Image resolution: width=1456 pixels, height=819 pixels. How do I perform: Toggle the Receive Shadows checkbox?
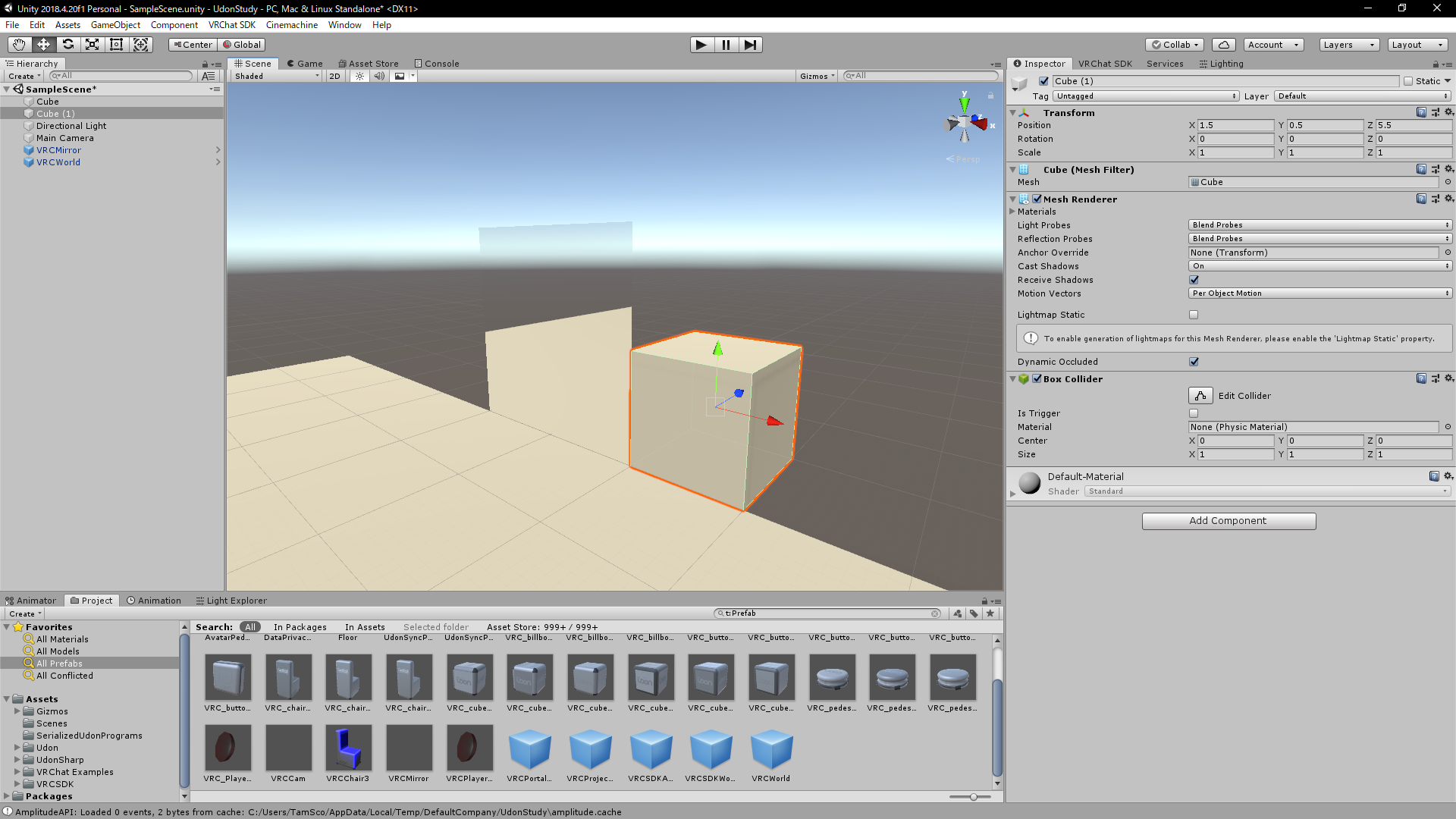[x=1194, y=280]
